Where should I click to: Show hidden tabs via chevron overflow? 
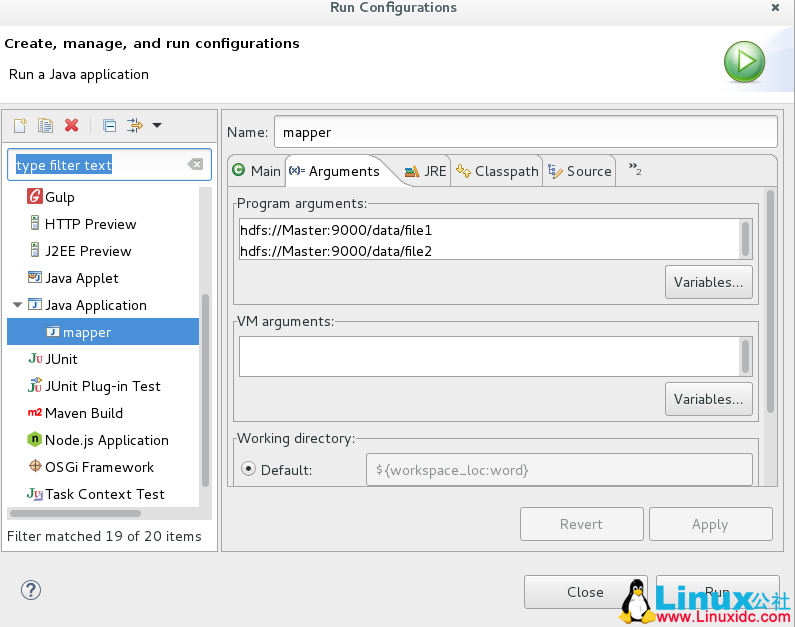pos(635,168)
